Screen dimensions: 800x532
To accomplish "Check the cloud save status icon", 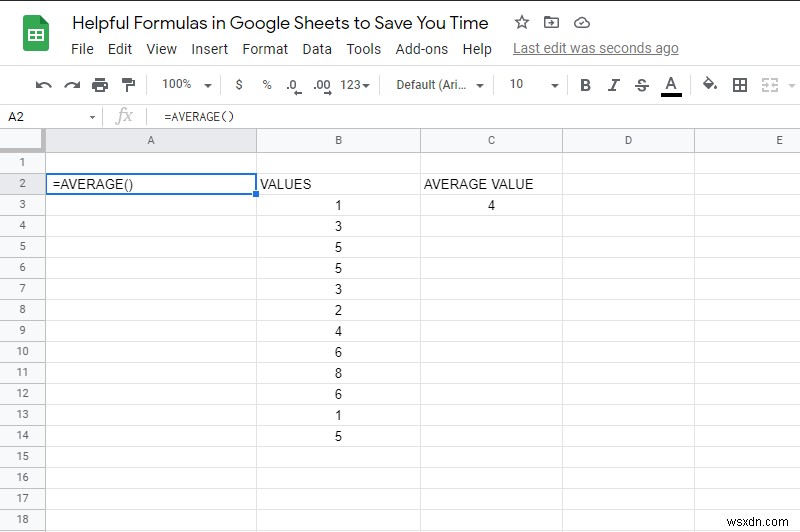I will point(582,22).
